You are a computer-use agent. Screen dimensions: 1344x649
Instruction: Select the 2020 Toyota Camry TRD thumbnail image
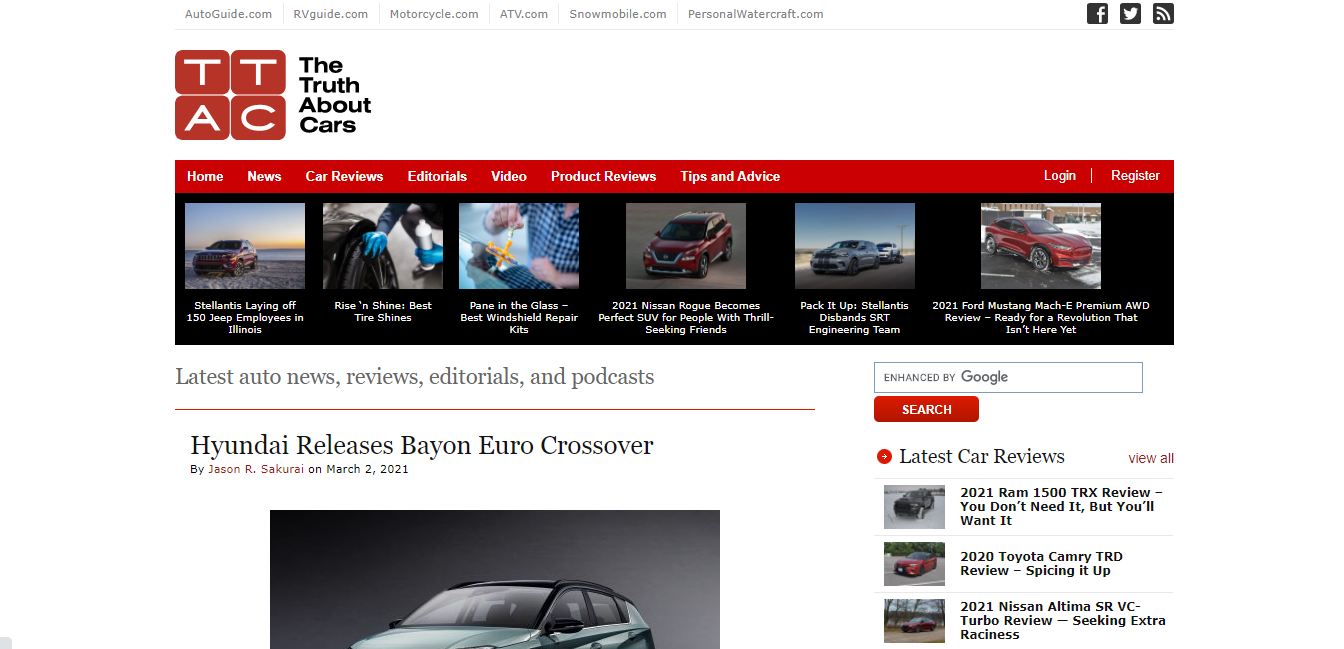click(914, 564)
